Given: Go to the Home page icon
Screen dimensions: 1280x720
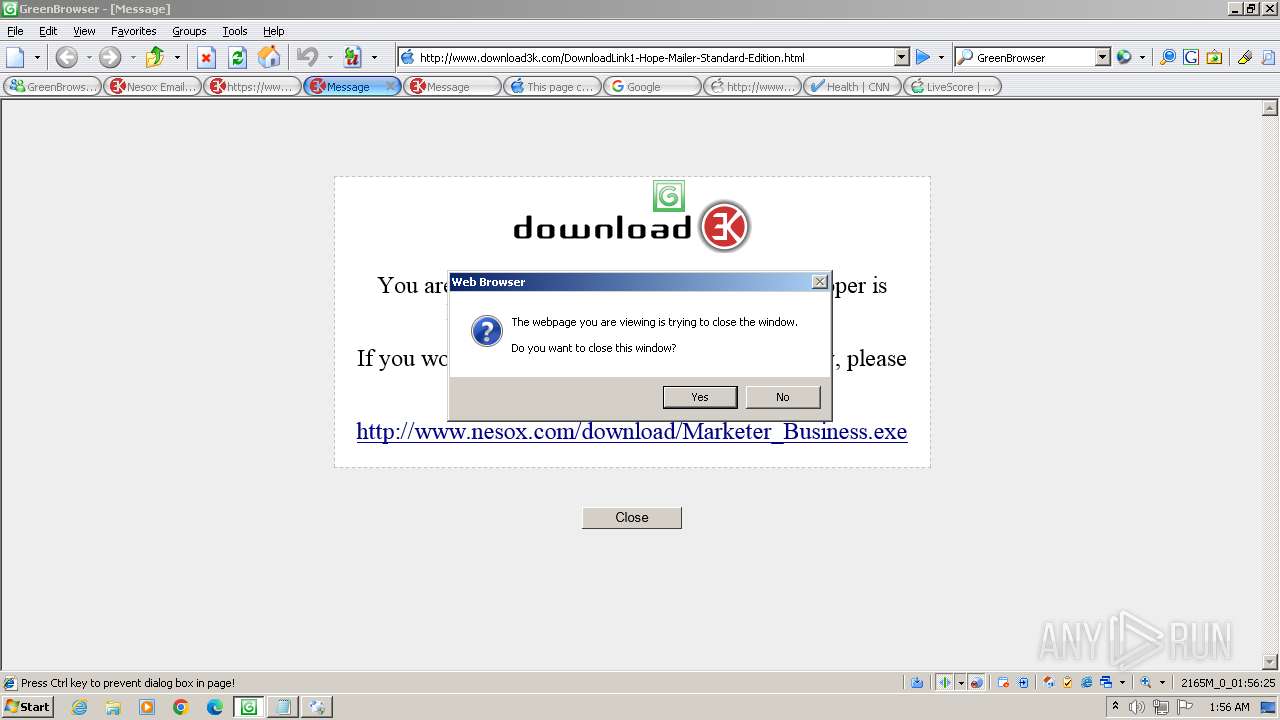Looking at the screenshot, I should click(x=269, y=57).
